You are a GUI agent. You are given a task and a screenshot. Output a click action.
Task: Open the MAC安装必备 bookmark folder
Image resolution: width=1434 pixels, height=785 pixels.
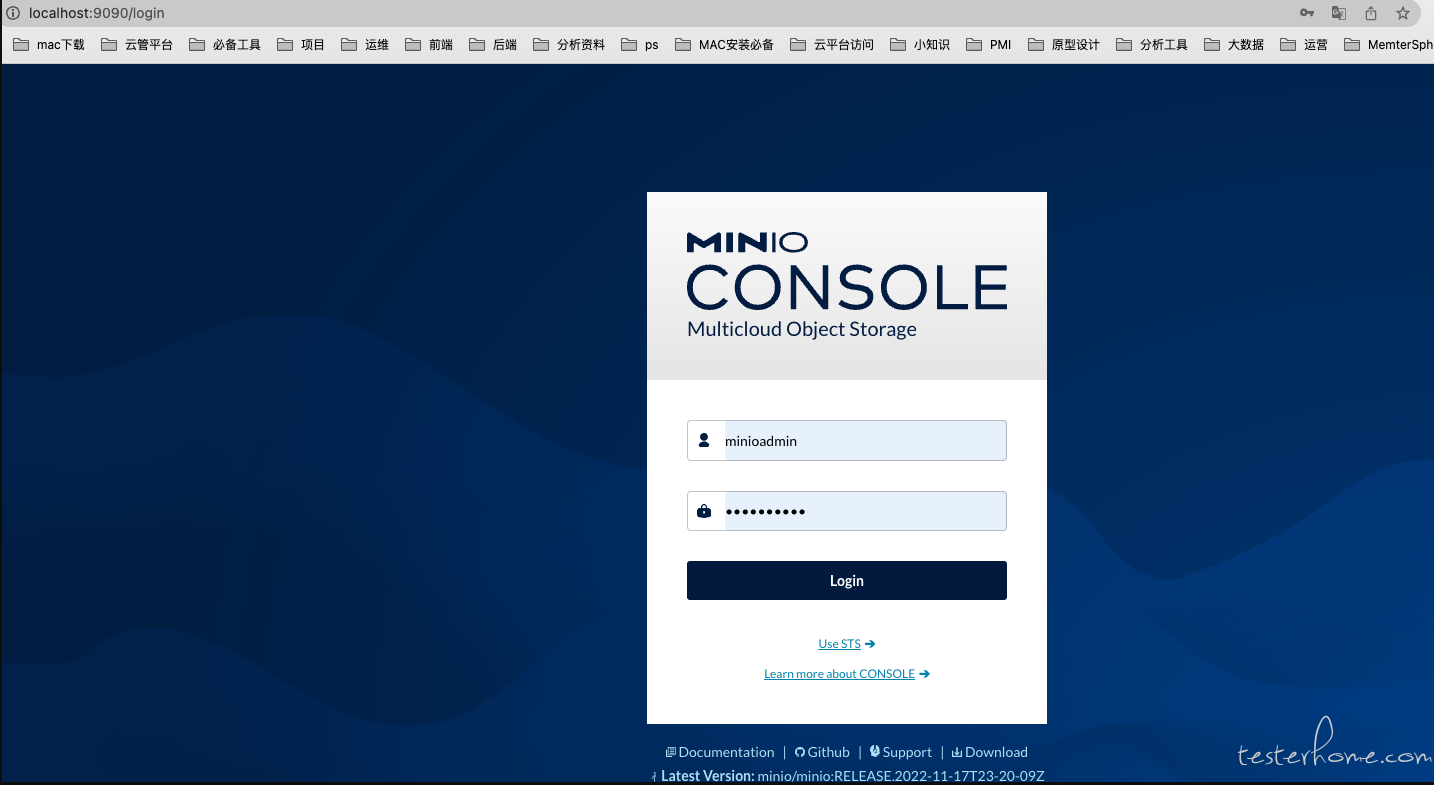pos(724,45)
